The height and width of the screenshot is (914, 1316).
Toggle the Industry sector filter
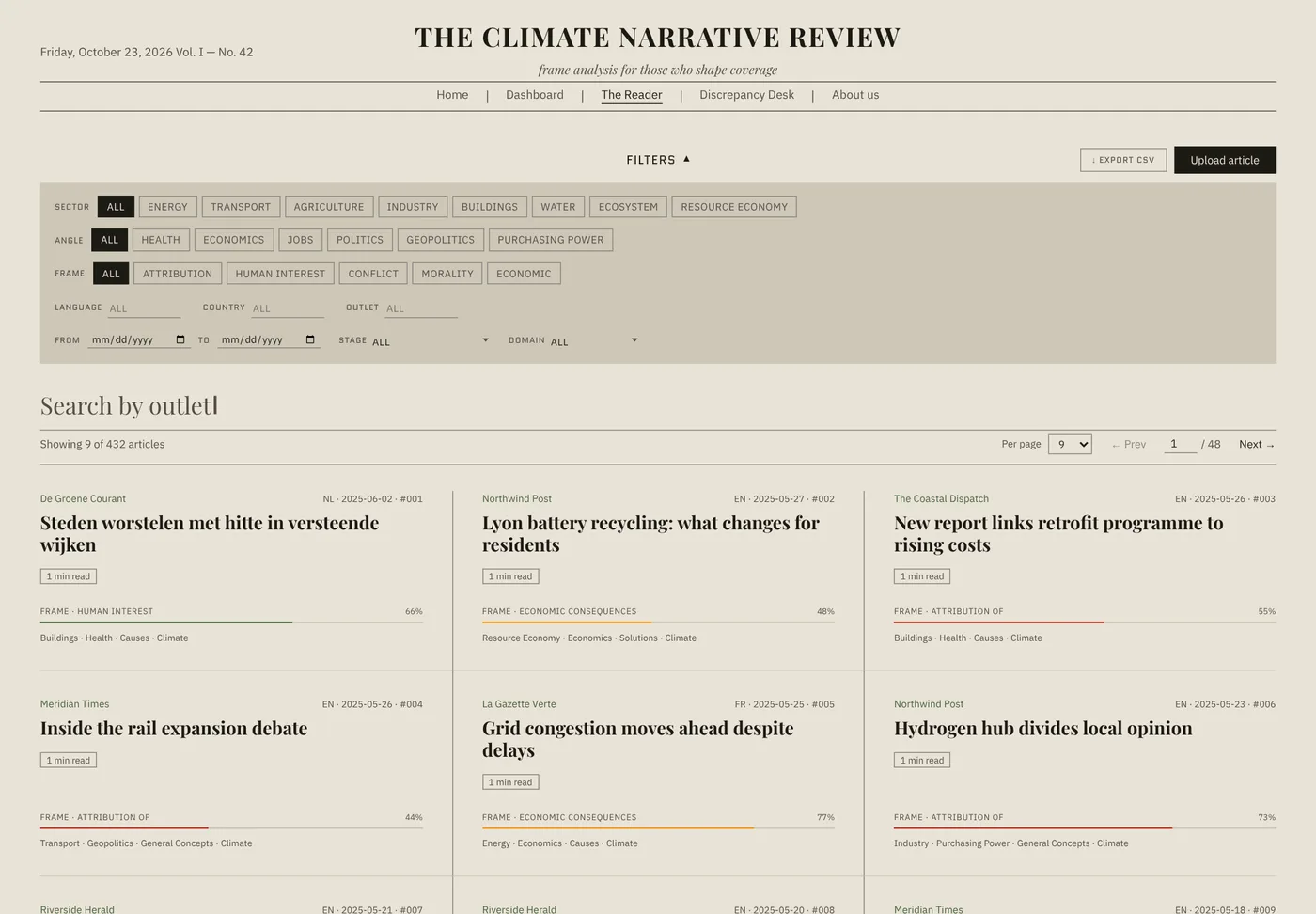[x=413, y=207]
